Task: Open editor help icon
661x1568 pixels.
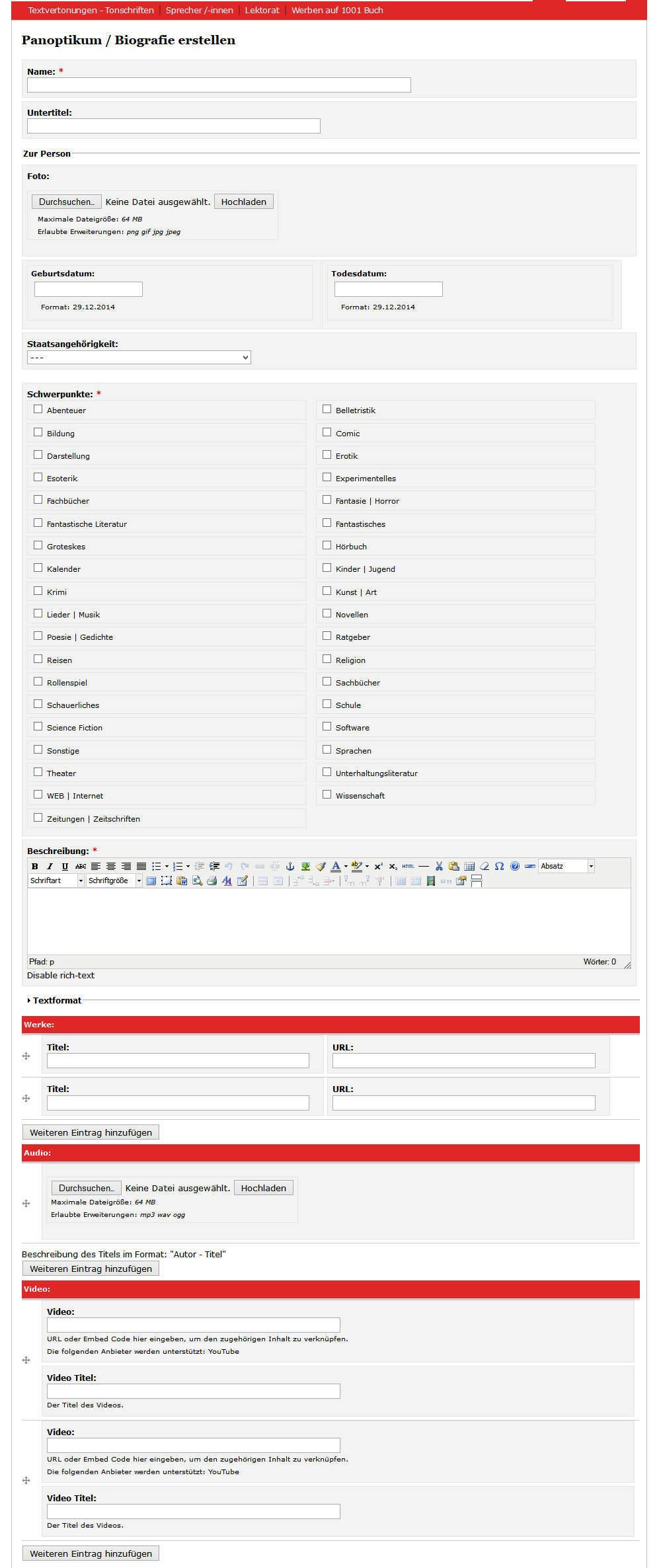Action: click(x=515, y=866)
